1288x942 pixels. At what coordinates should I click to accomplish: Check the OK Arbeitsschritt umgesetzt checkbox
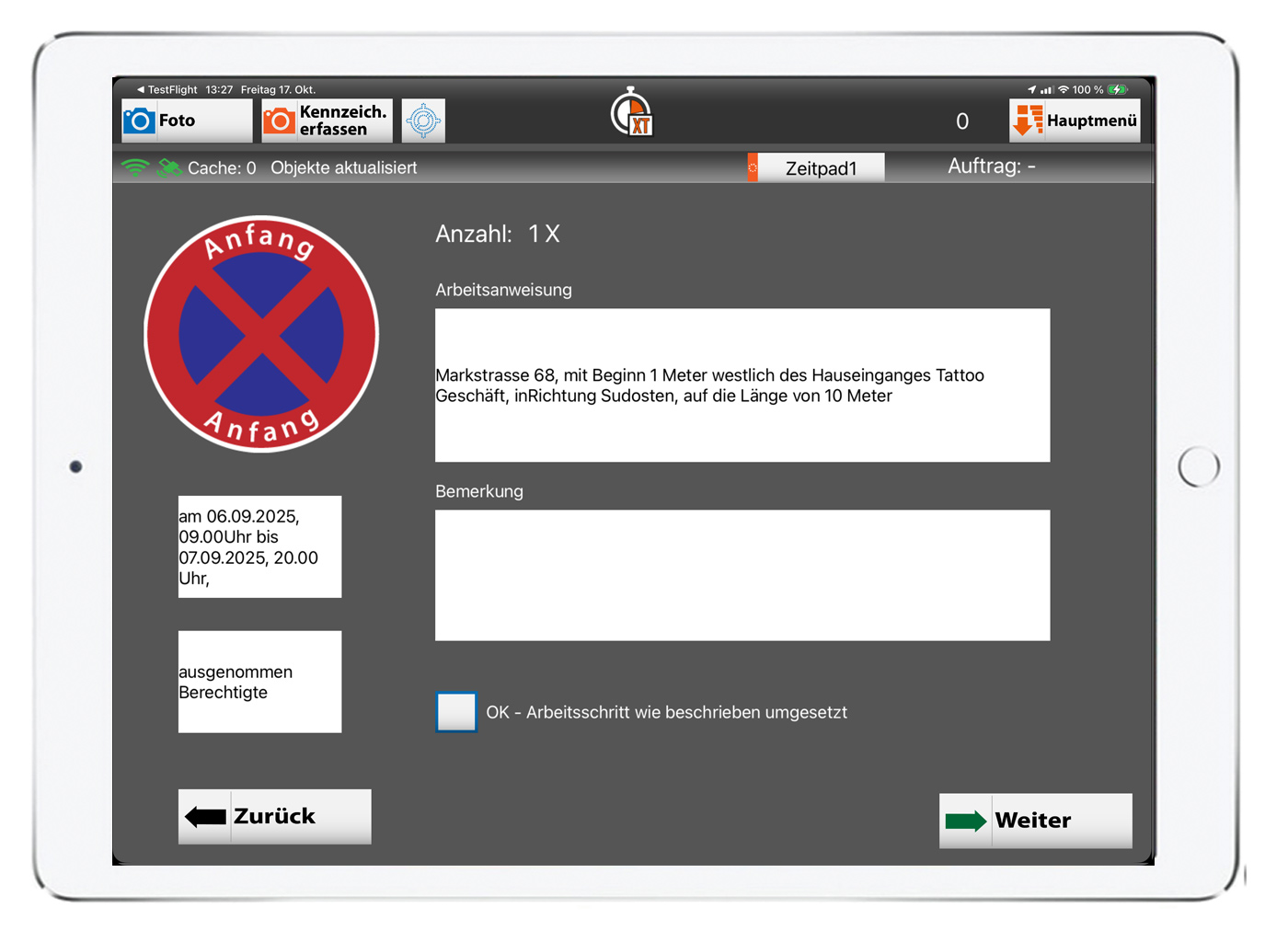(456, 712)
